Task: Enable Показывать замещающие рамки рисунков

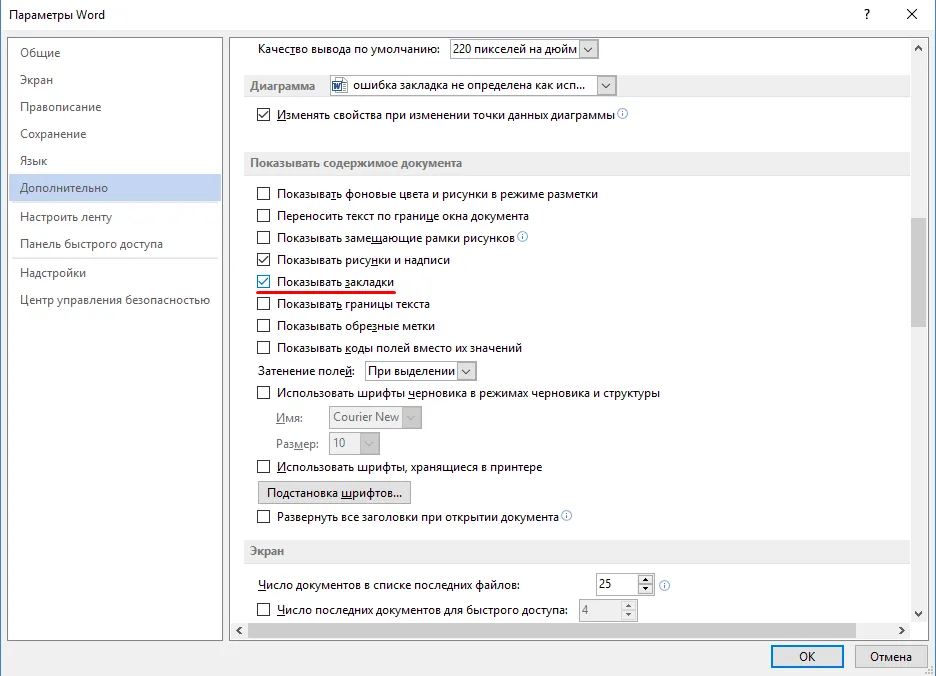Action: pyautogui.click(x=263, y=238)
